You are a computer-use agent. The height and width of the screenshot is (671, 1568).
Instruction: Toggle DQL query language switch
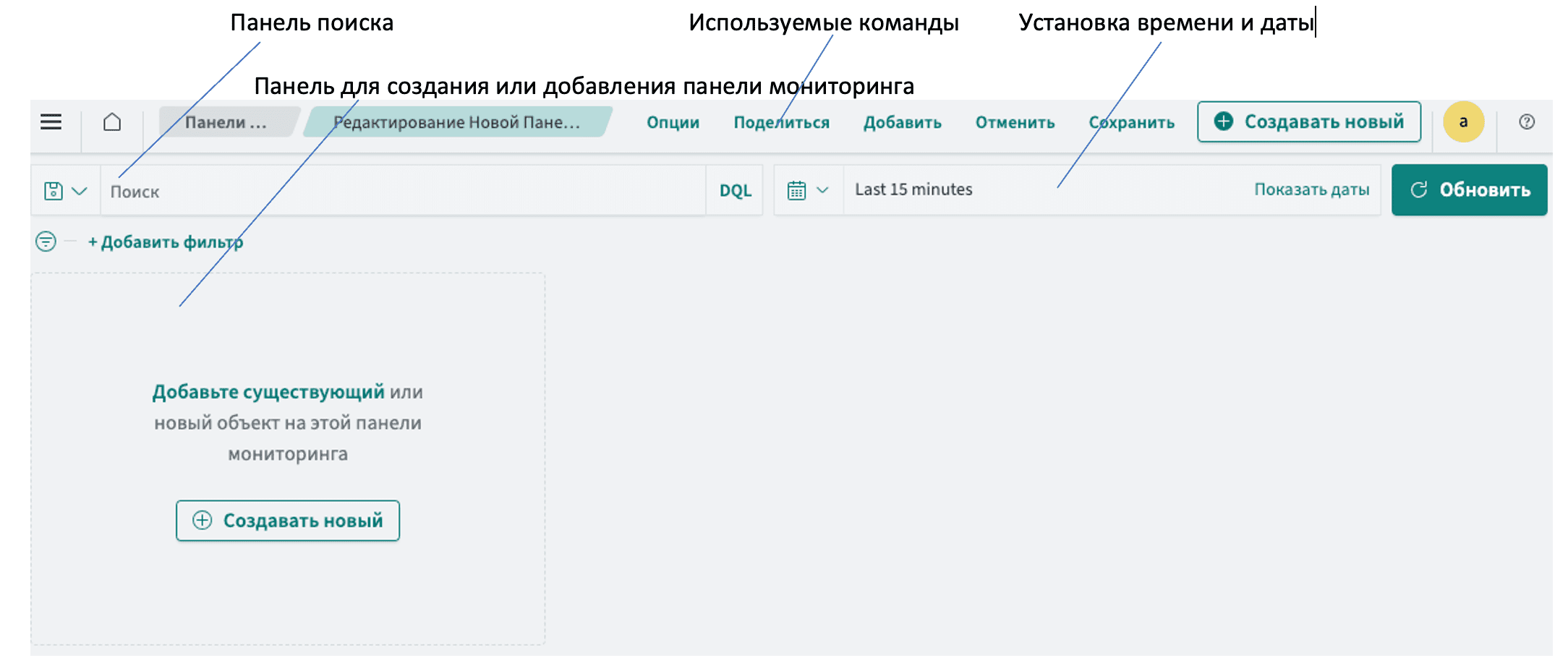pyautogui.click(x=735, y=191)
